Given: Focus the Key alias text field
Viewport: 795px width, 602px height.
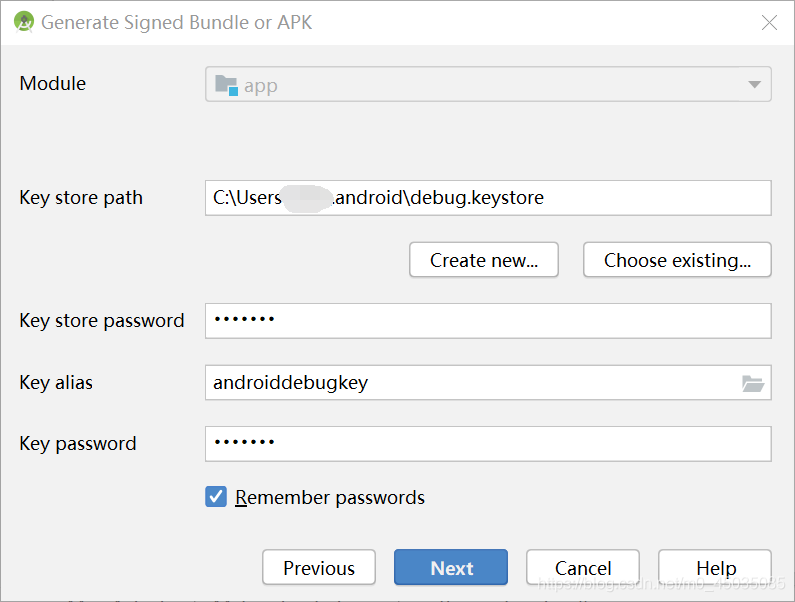Looking at the screenshot, I should tap(472, 382).
